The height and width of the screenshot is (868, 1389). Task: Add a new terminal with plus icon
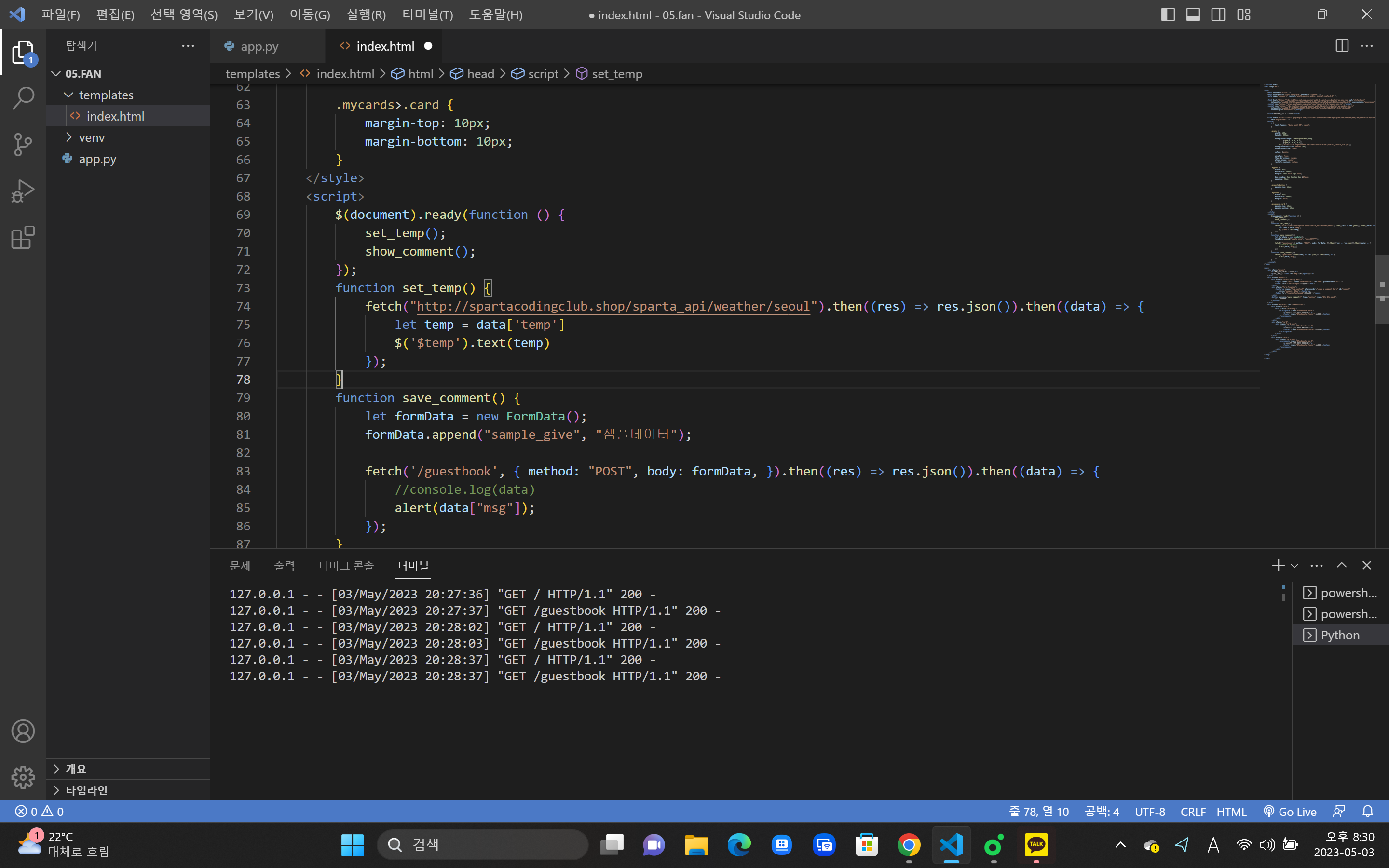(x=1278, y=566)
